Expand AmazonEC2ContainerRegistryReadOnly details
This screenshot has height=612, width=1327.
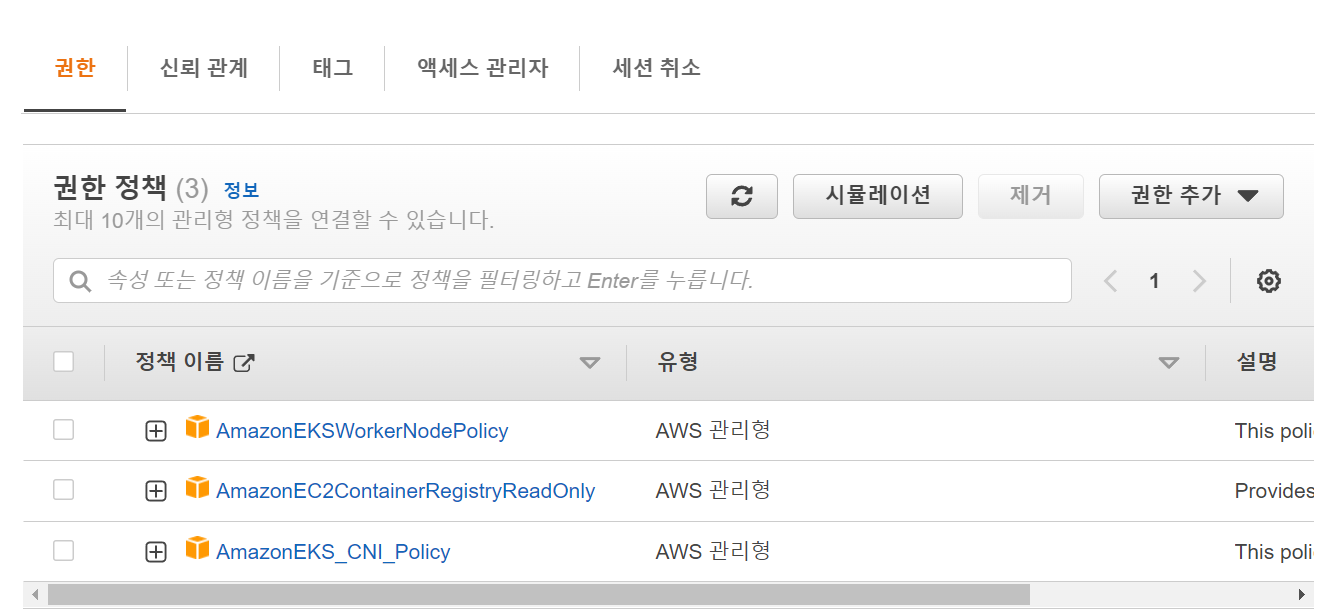pos(156,491)
